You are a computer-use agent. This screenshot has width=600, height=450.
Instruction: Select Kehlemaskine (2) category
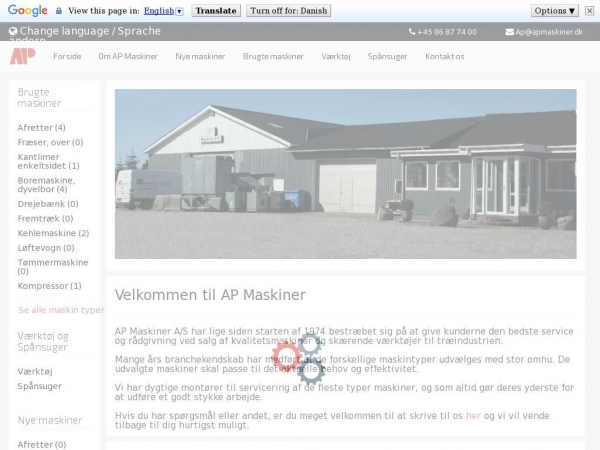[x=53, y=233]
